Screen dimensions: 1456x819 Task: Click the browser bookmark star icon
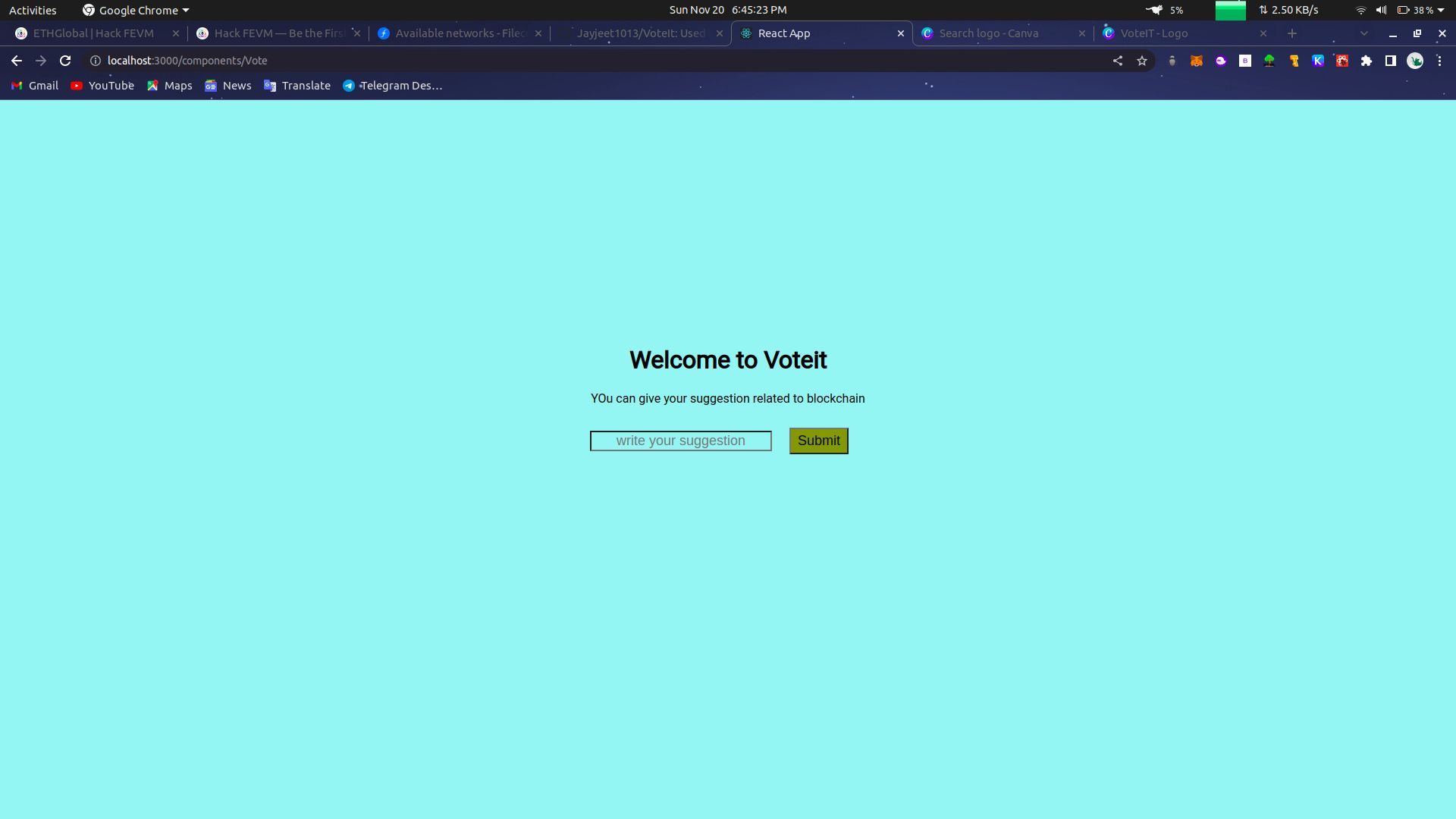(x=1141, y=60)
